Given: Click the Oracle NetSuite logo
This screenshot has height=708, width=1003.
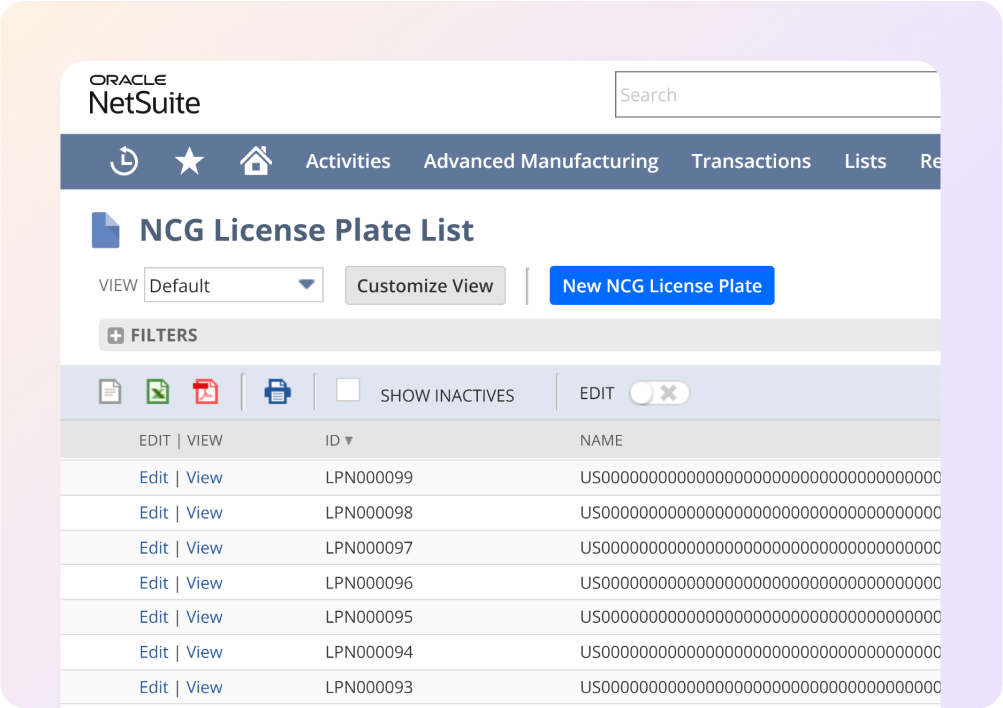Looking at the screenshot, I should tap(145, 95).
